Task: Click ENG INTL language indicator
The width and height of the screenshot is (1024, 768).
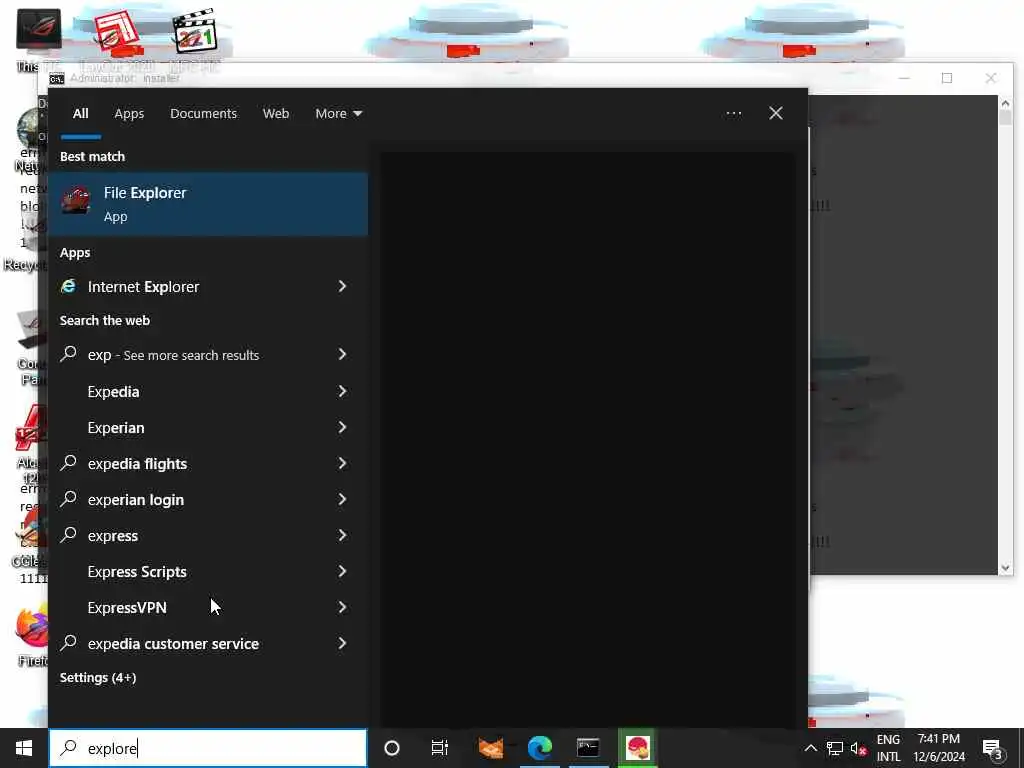Action: [x=888, y=748]
